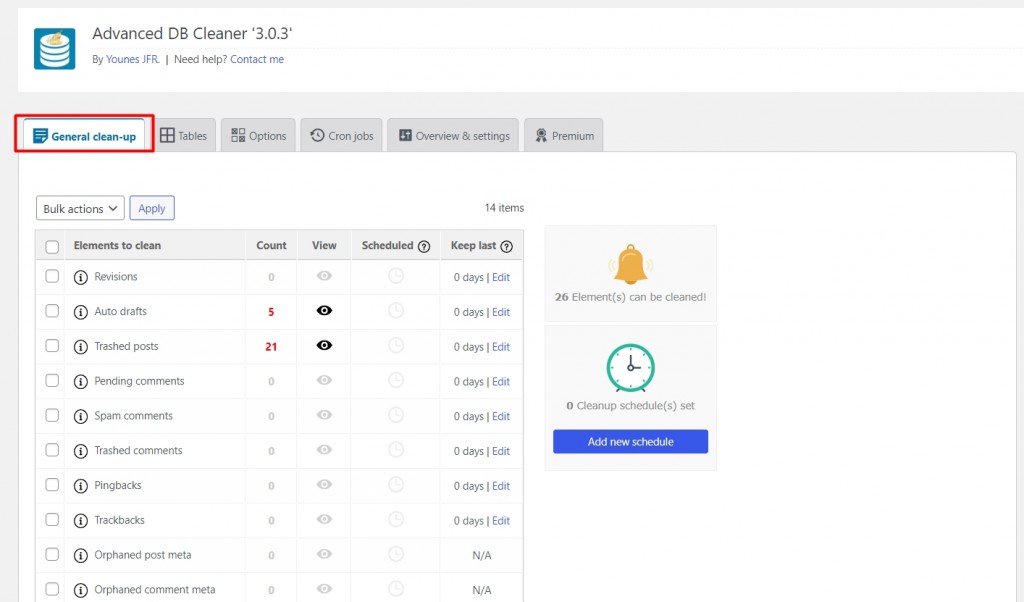
Task: Check the Trackbacks checkbox
Action: 52,519
